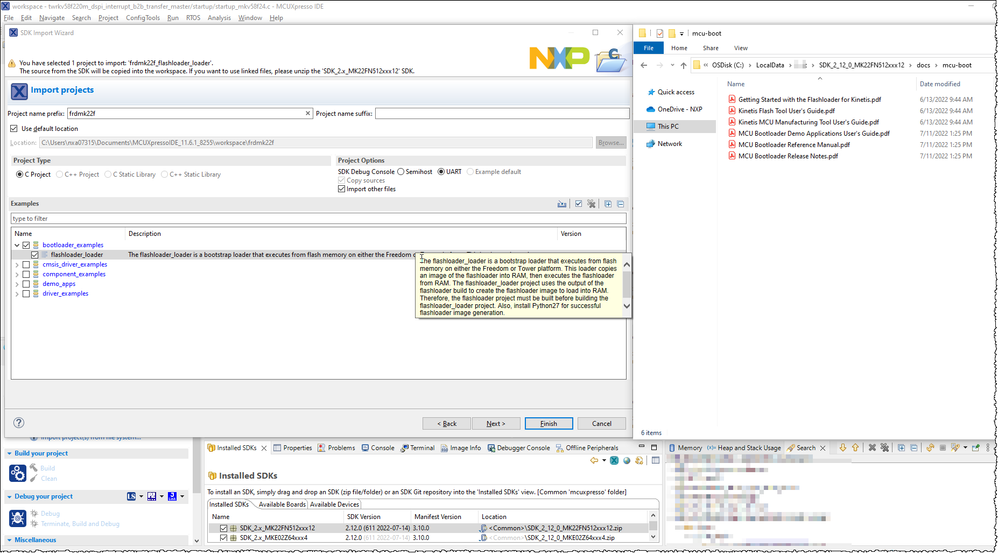998x553 pixels.
Task: Toggle Import other files checkbox
Action: tap(342, 189)
